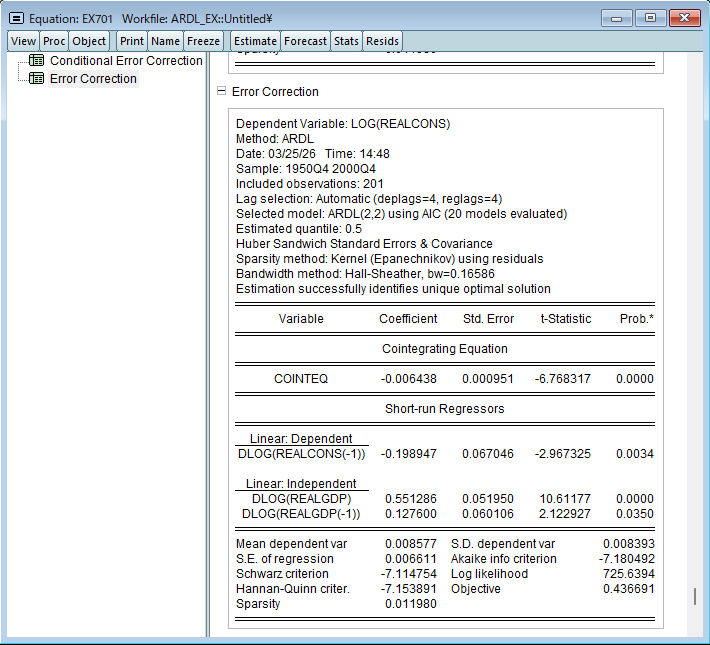
Task: Click the Error Correction table icon in tree
Action: [37, 79]
